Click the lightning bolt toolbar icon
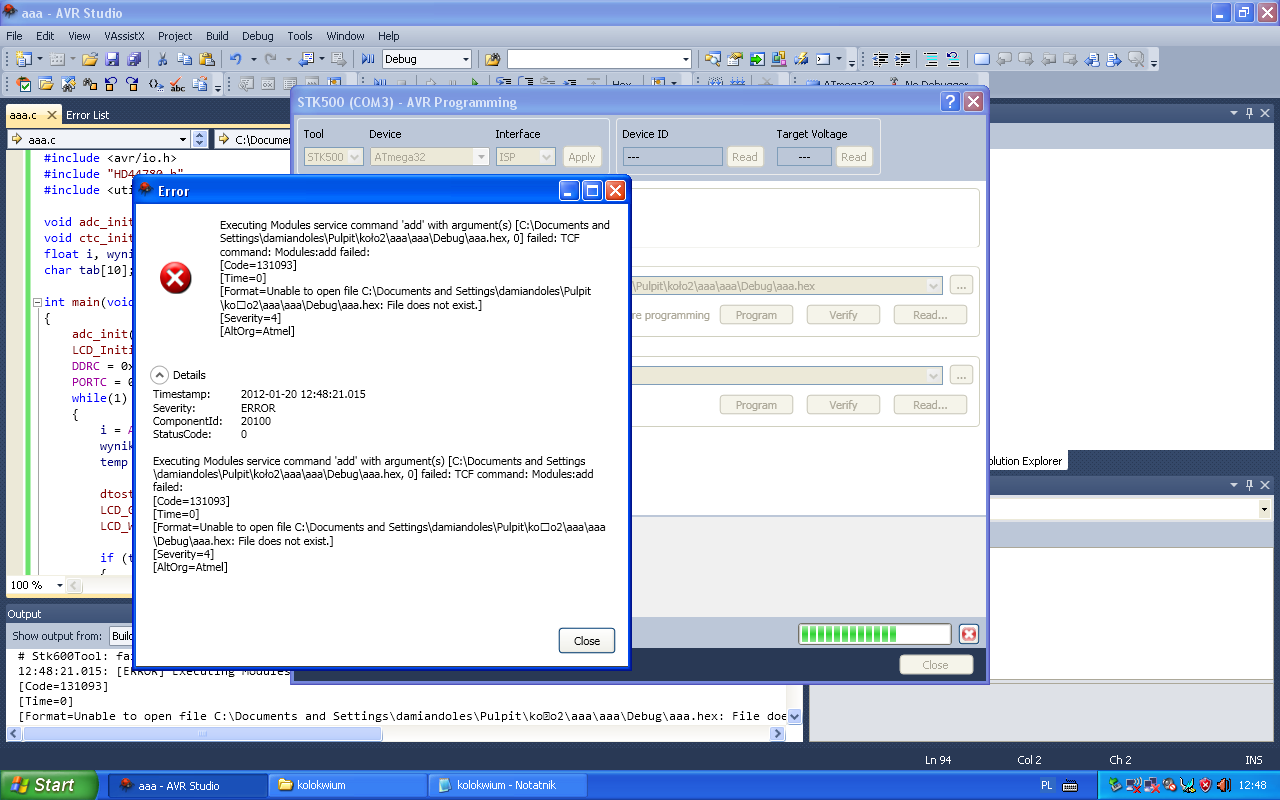Image resolution: width=1280 pixels, height=800 pixels. [801, 59]
